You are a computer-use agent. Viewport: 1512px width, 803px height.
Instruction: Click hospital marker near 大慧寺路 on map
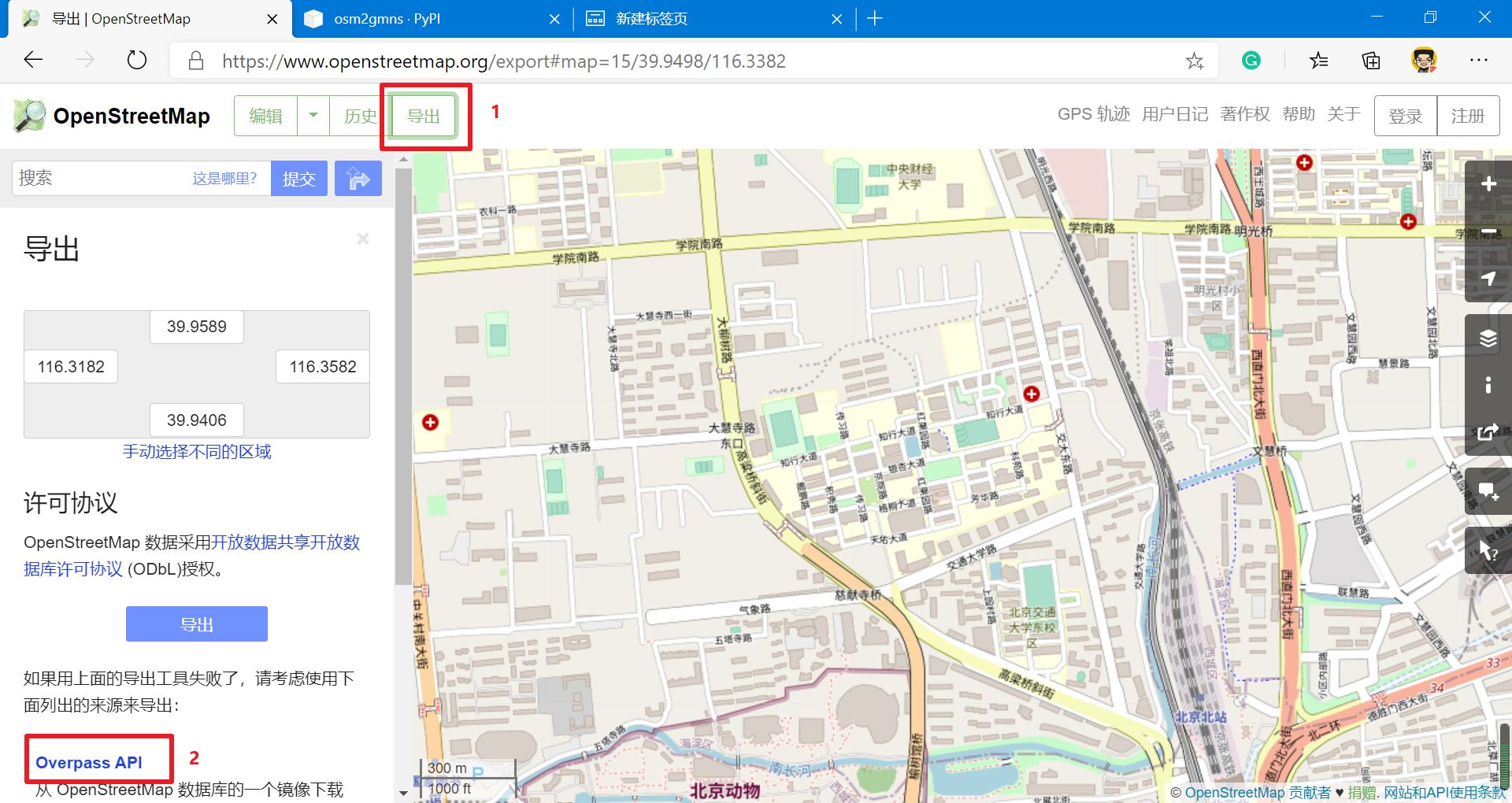click(430, 423)
